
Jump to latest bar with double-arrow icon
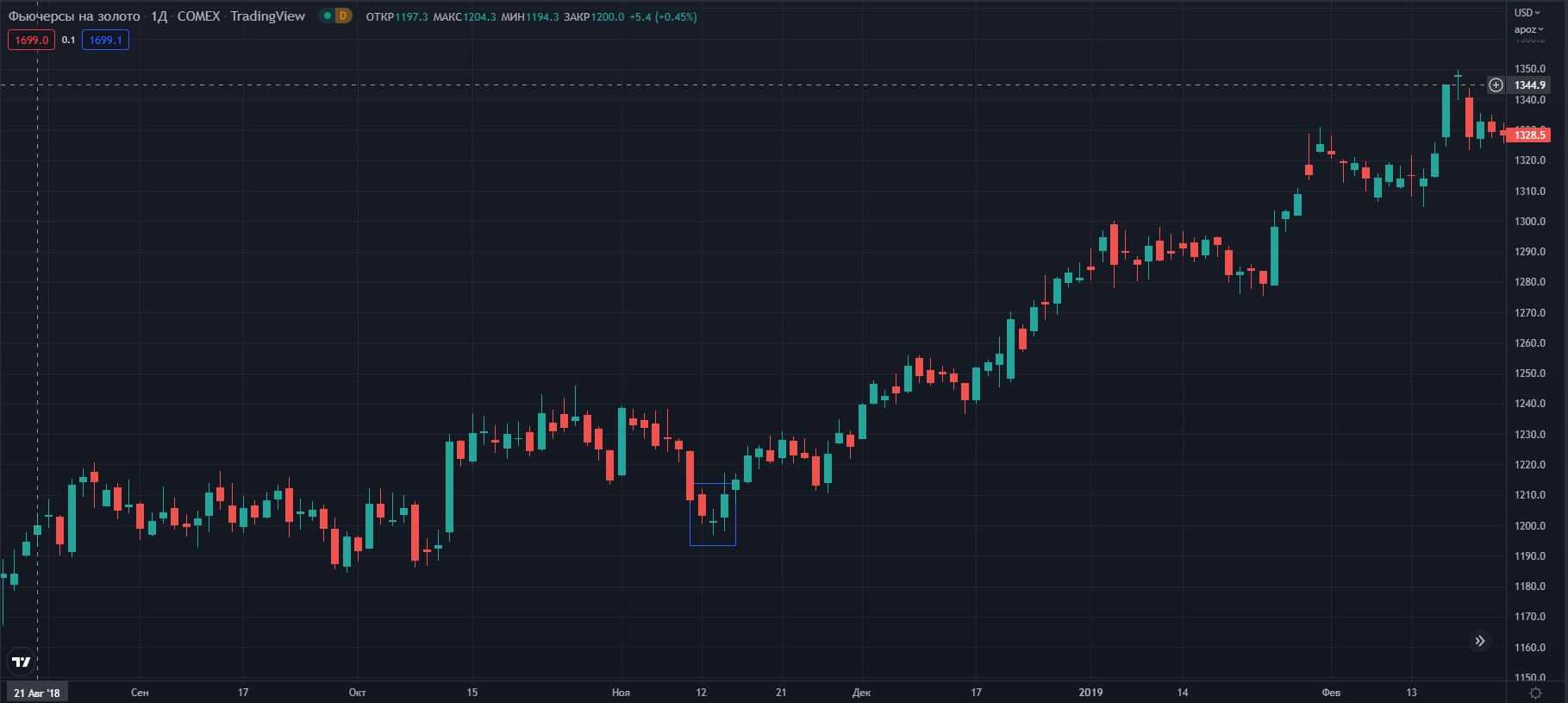[x=1479, y=641]
